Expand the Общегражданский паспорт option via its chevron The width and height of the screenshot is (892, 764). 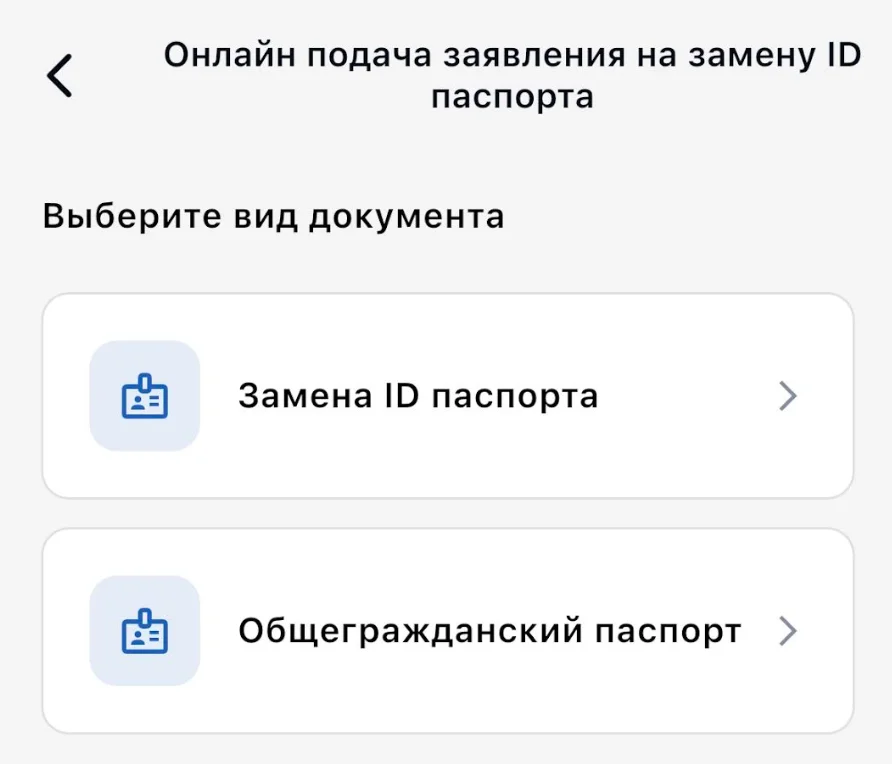(x=789, y=631)
